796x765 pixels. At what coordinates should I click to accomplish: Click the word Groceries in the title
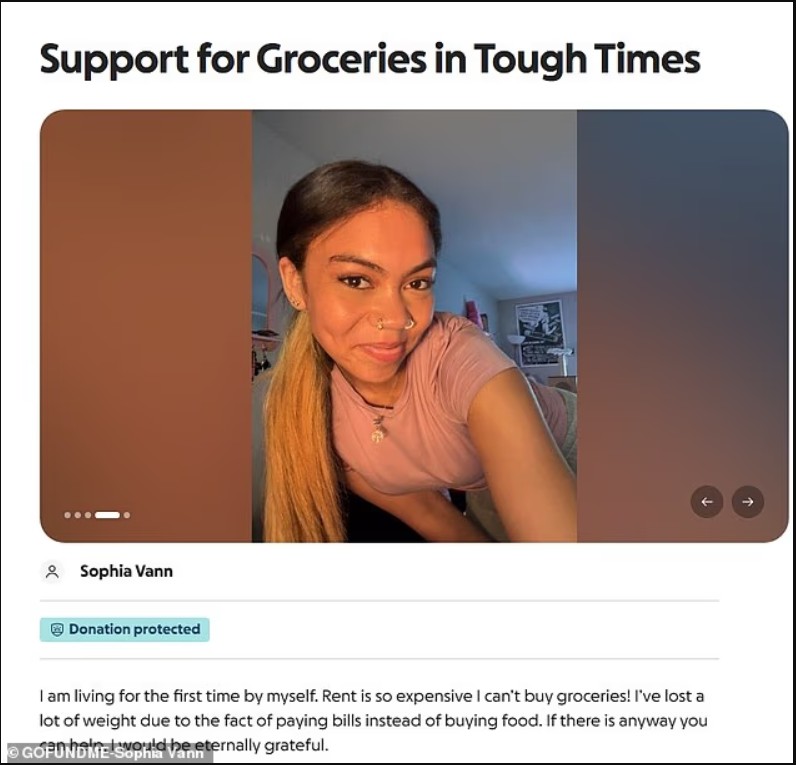pyautogui.click(x=344, y=58)
